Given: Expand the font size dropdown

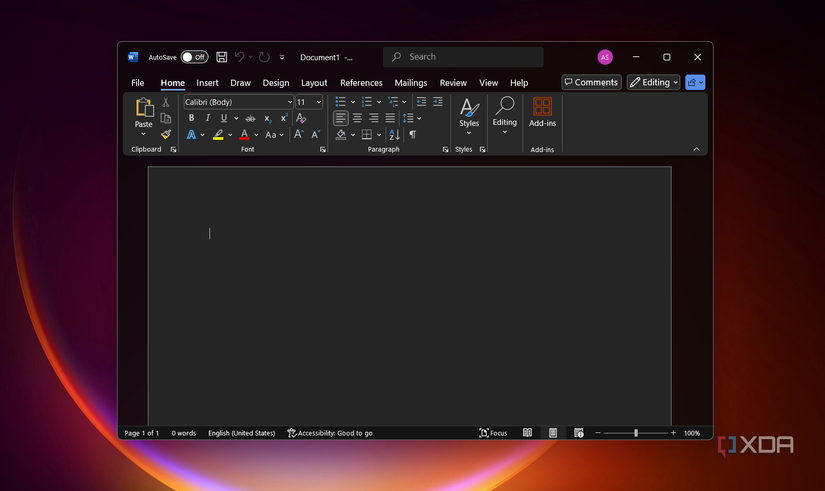Looking at the screenshot, I should pyautogui.click(x=319, y=102).
